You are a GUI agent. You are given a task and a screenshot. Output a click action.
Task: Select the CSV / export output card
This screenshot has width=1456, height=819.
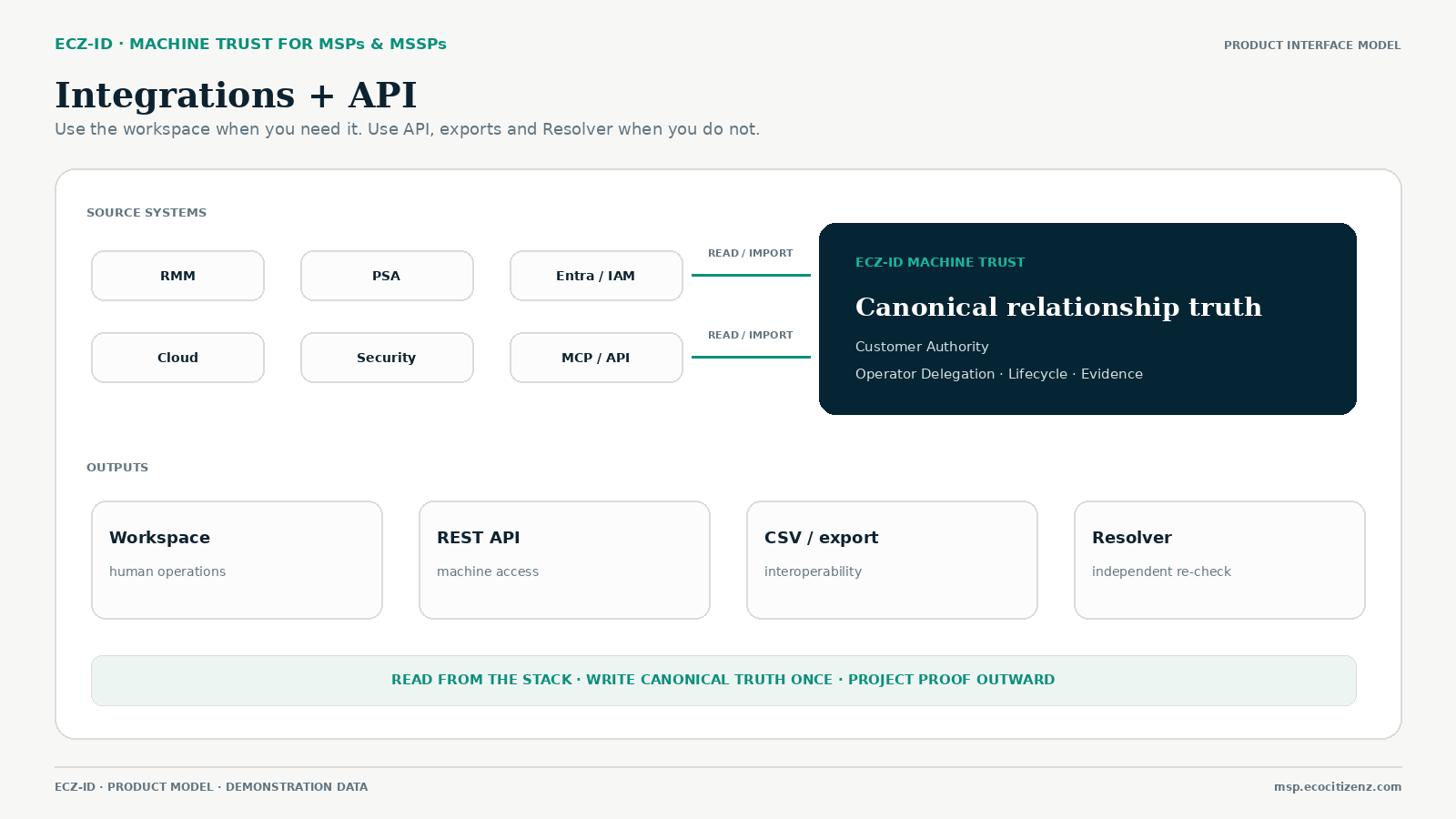(892, 560)
